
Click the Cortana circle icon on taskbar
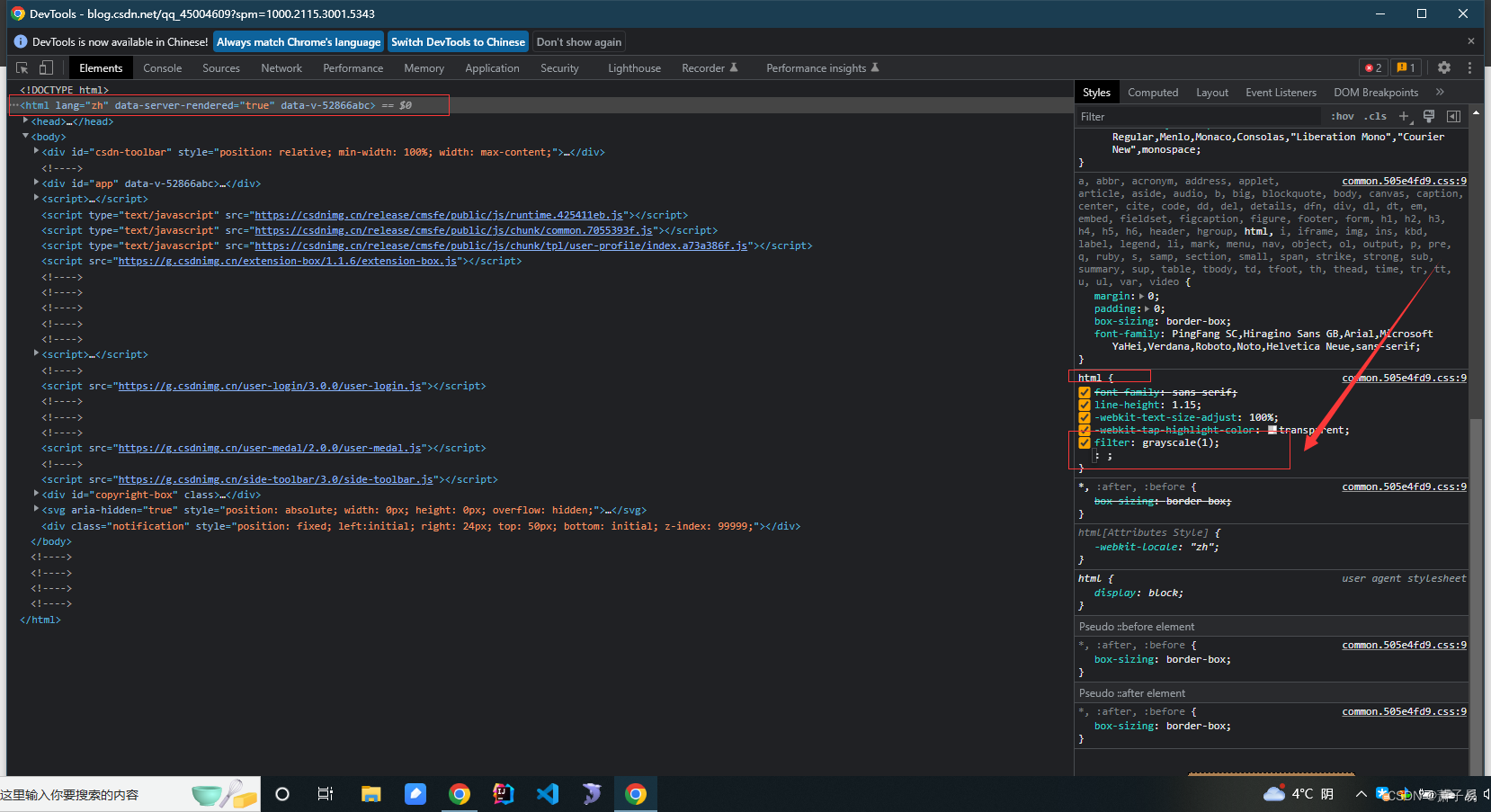coord(282,794)
